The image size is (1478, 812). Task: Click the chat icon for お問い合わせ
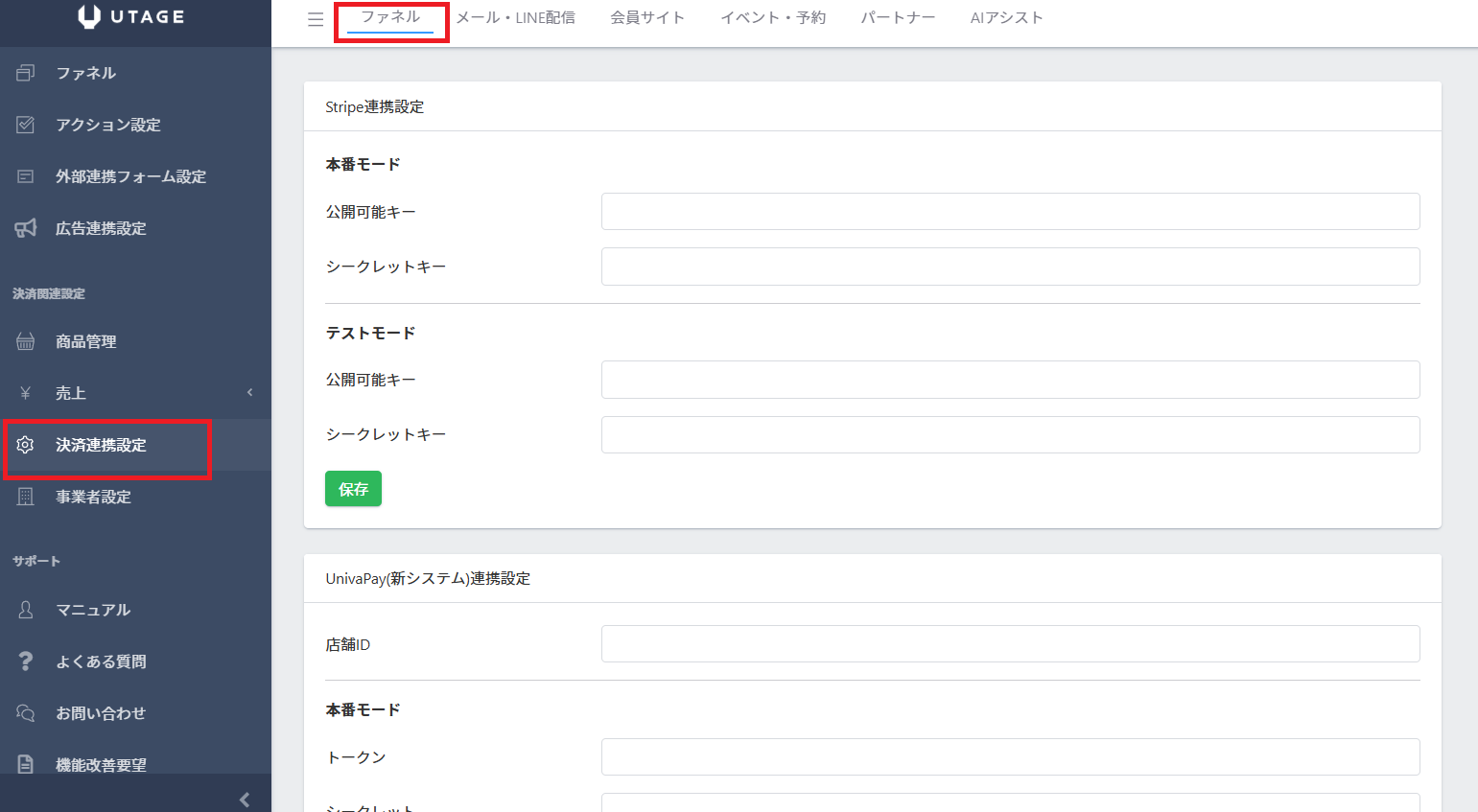(x=26, y=713)
